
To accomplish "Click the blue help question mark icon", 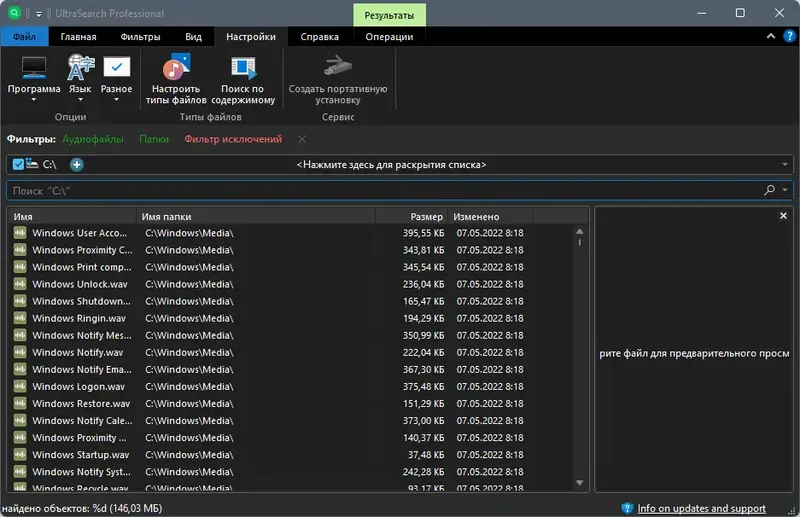I will click(789, 36).
